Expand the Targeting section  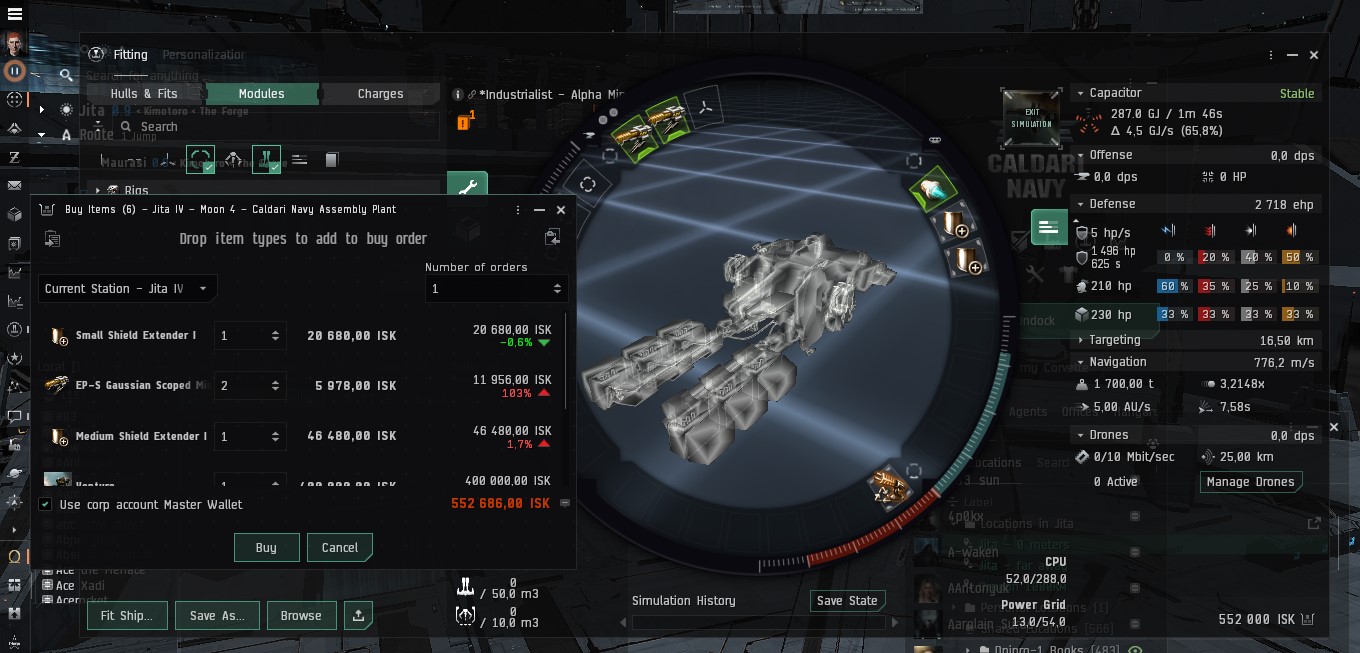click(1081, 340)
